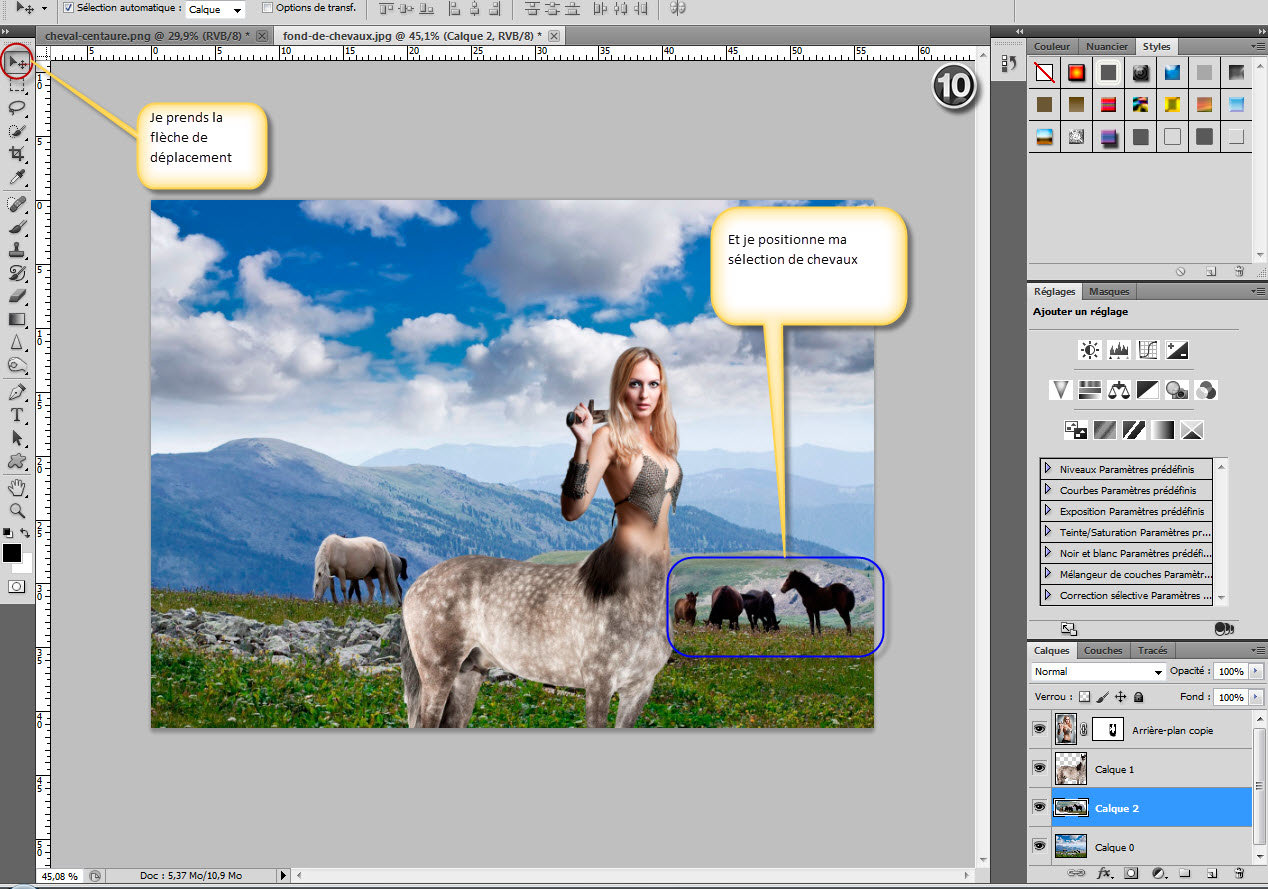Enable the Options de transf. checkbox
The image size is (1268, 889).
coord(267,8)
